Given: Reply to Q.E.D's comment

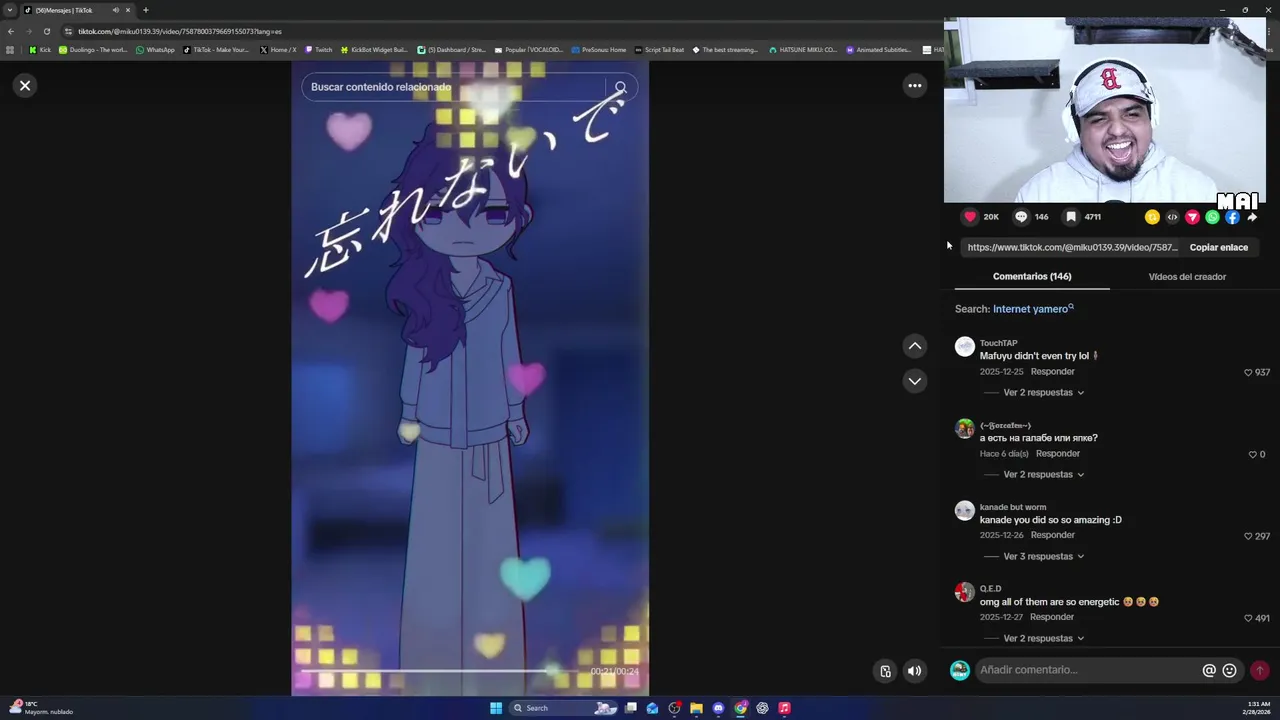Looking at the screenshot, I should click(x=1052, y=618).
